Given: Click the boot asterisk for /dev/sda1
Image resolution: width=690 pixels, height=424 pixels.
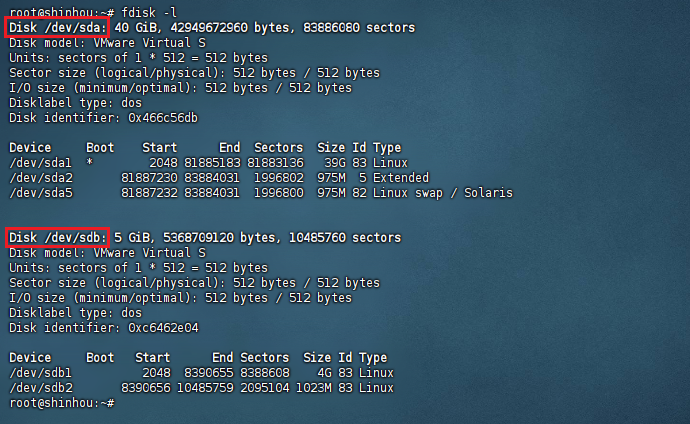Looking at the screenshot, I should [x=90, y=163].
